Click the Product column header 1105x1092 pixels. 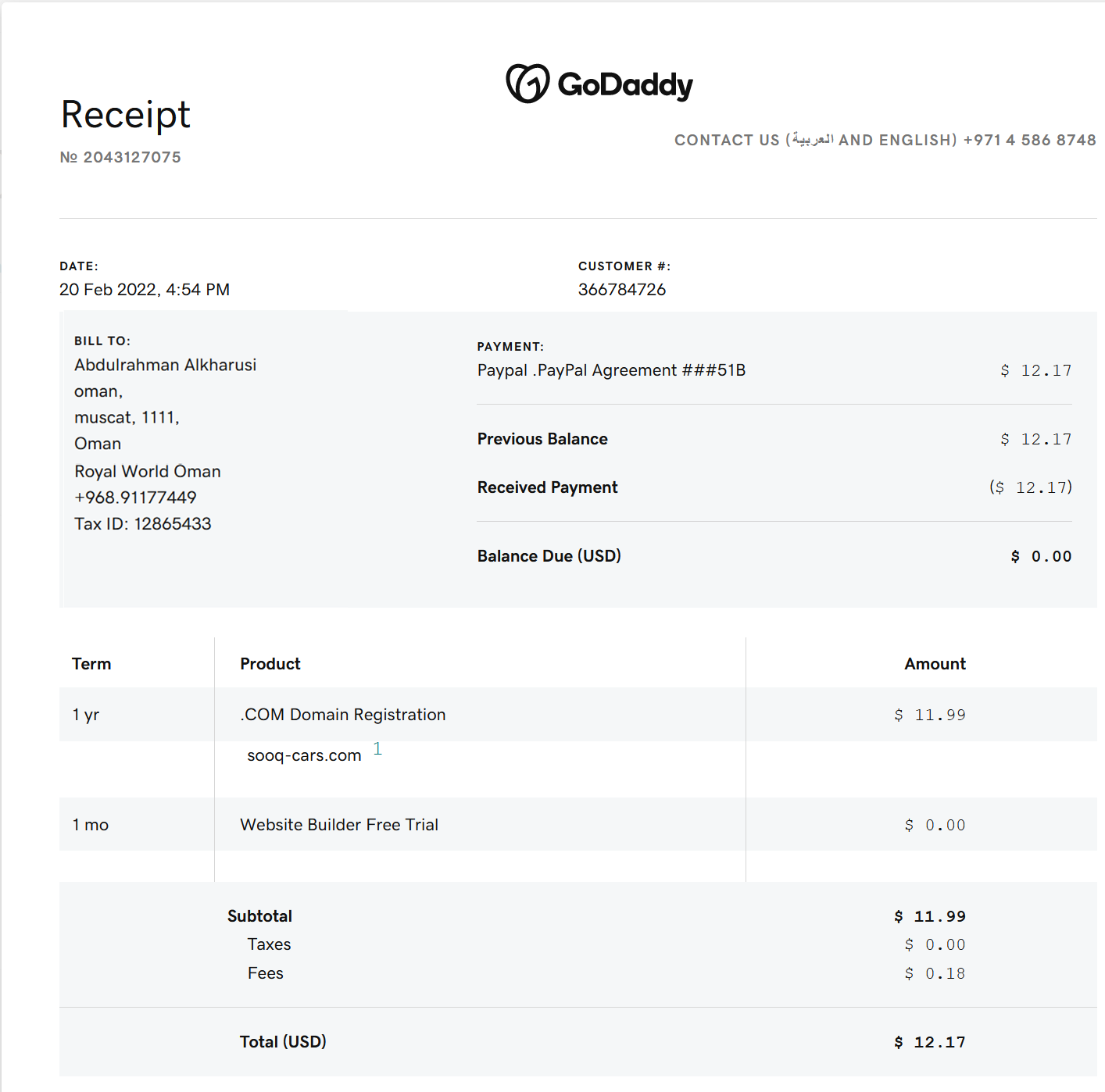coord(270,664)
